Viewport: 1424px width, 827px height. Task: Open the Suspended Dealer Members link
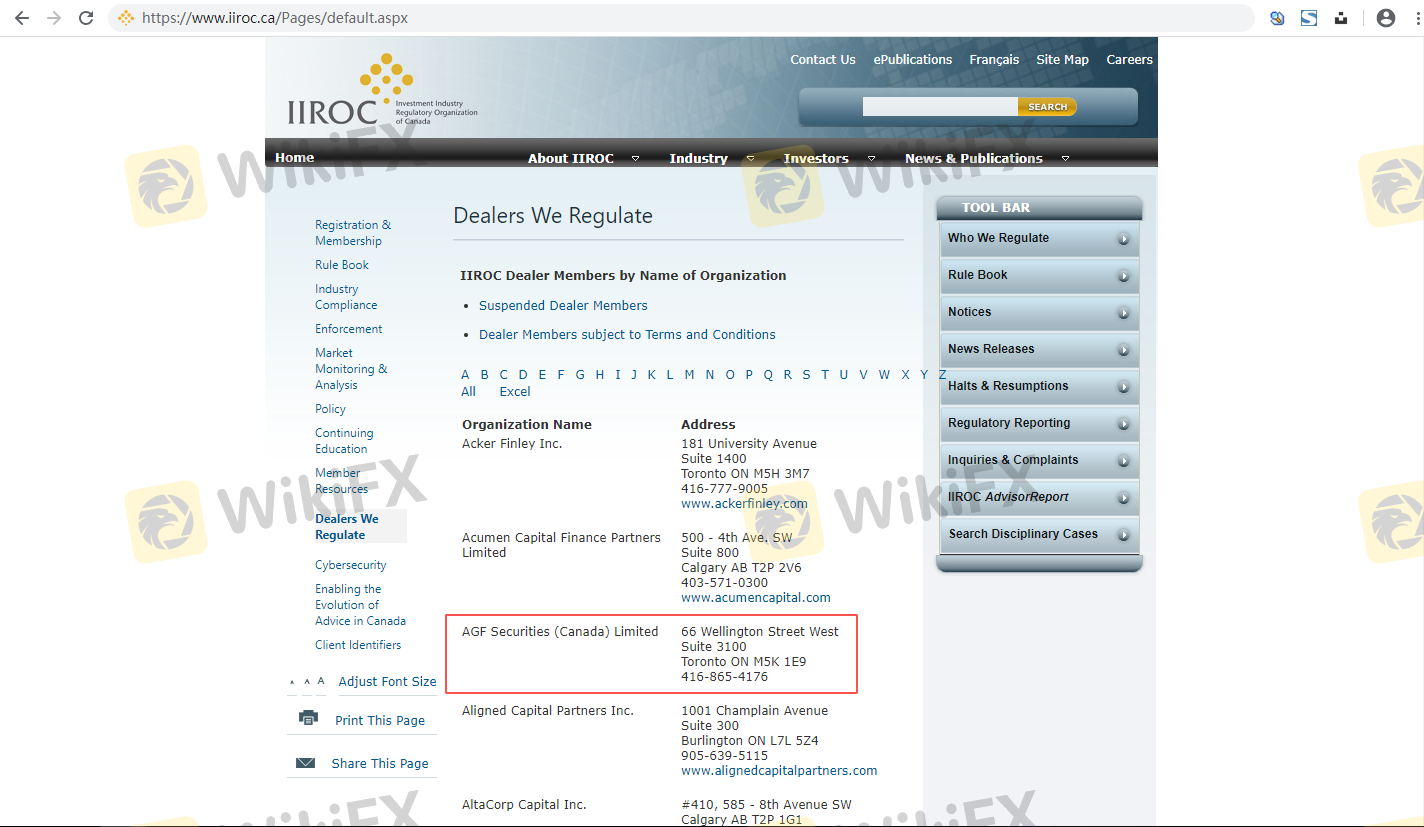(x=563, y=306)
